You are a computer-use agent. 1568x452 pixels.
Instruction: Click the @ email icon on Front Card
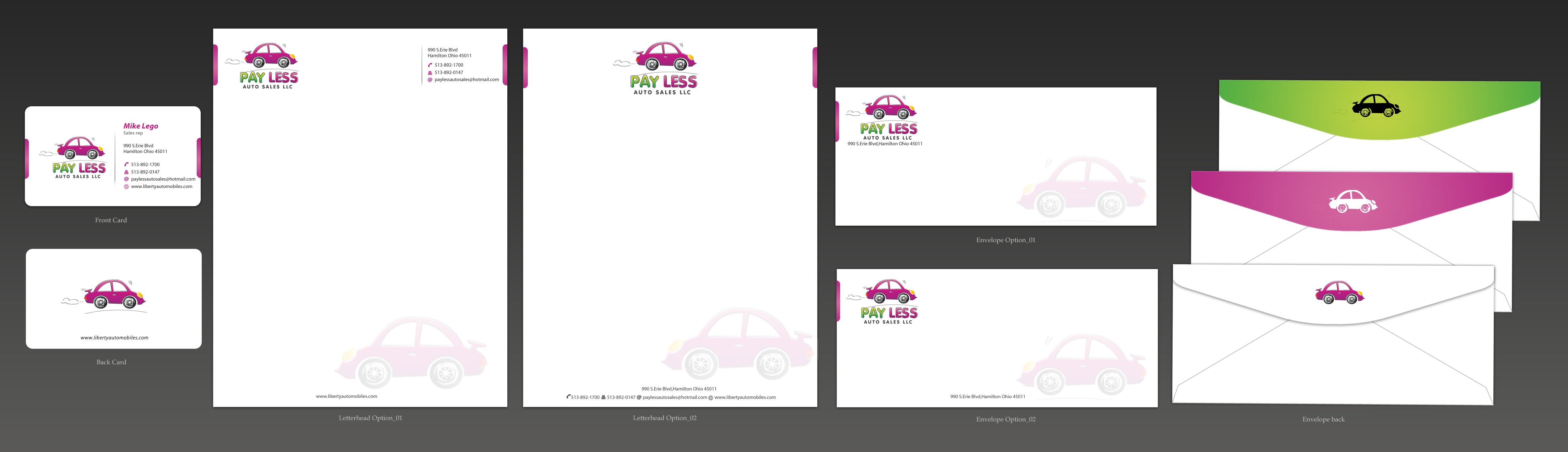(127, 179)
